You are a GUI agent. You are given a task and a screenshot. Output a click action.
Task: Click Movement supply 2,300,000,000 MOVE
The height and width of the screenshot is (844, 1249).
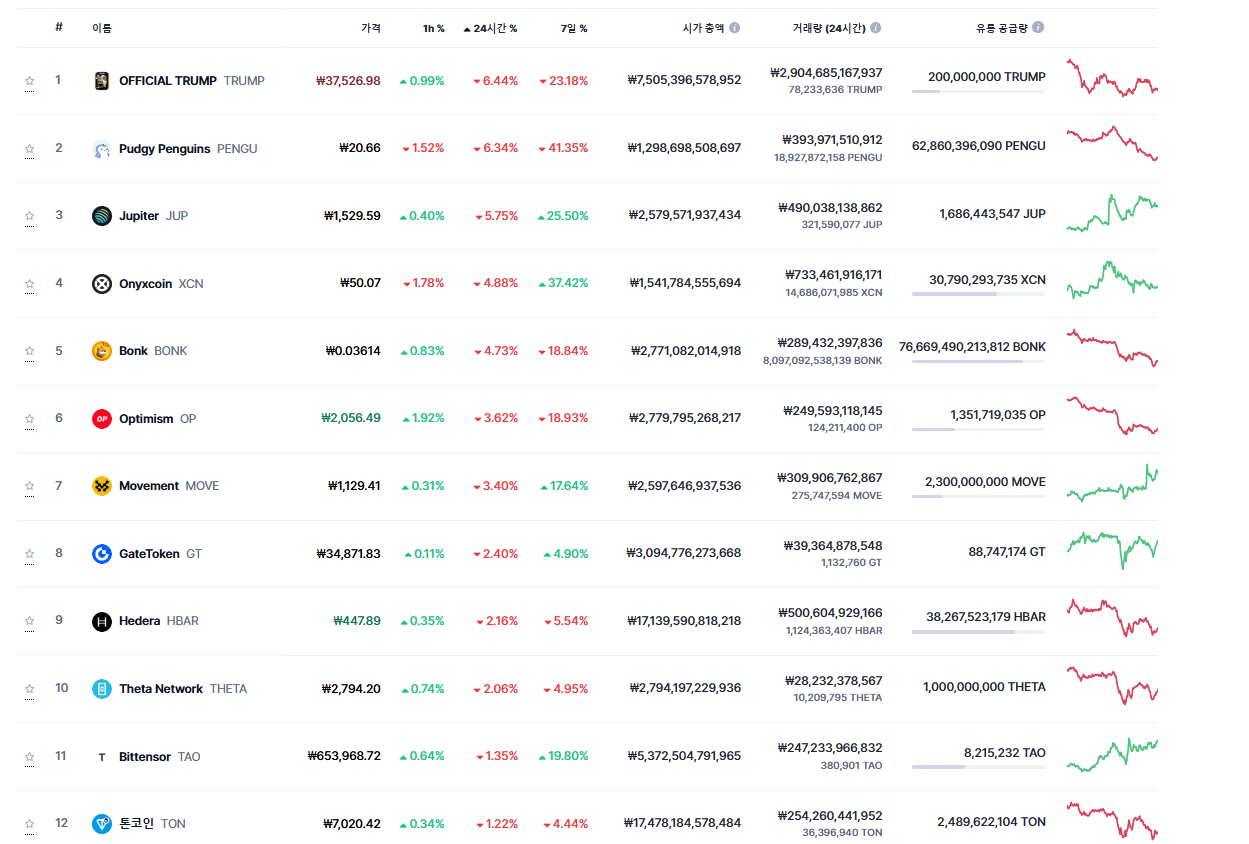[985, 482]
